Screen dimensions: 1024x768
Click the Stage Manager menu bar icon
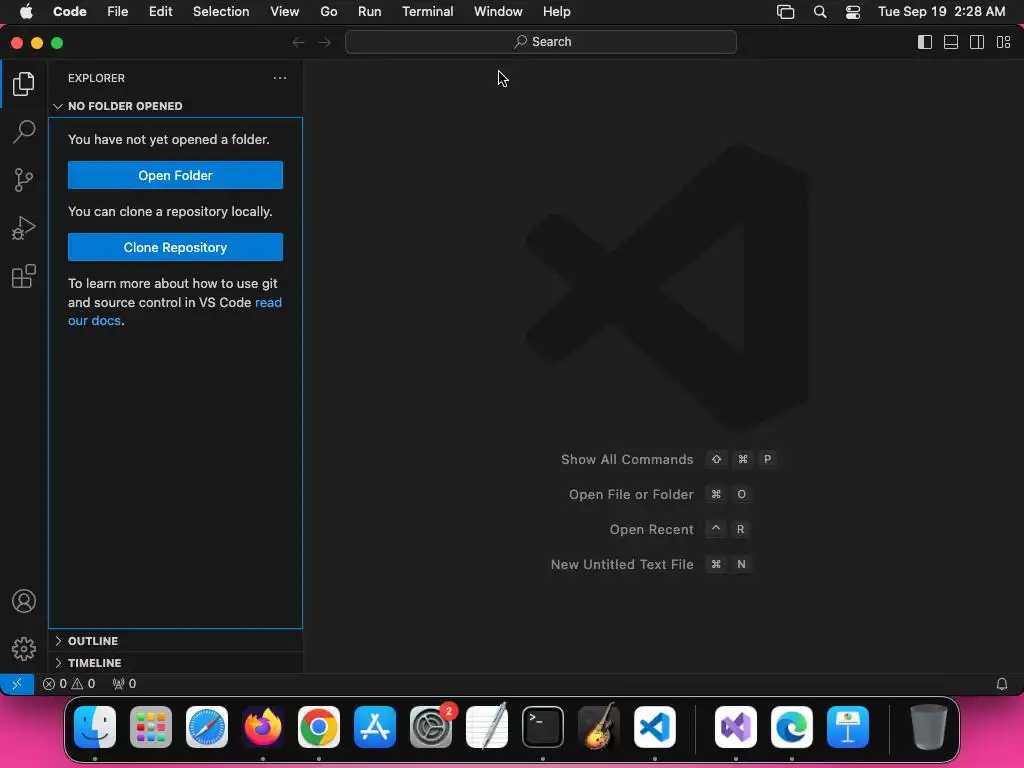pos(785,12)
